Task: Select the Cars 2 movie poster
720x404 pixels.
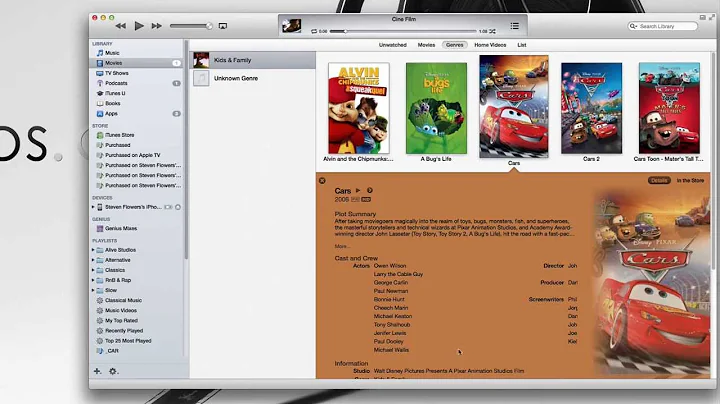Action: [x=591, y=108]
